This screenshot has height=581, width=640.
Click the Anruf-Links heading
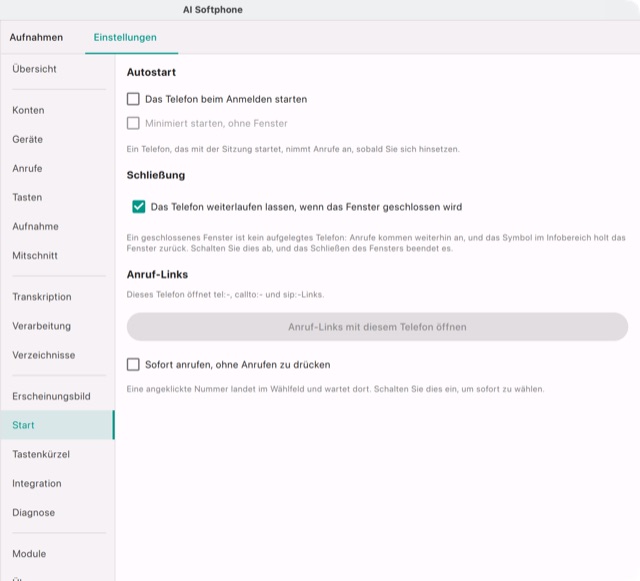(x=157, y=274)
